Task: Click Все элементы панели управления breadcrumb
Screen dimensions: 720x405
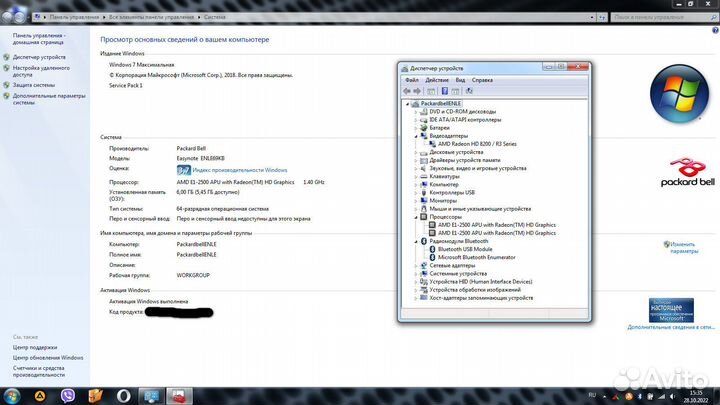Action: [151, 17]
